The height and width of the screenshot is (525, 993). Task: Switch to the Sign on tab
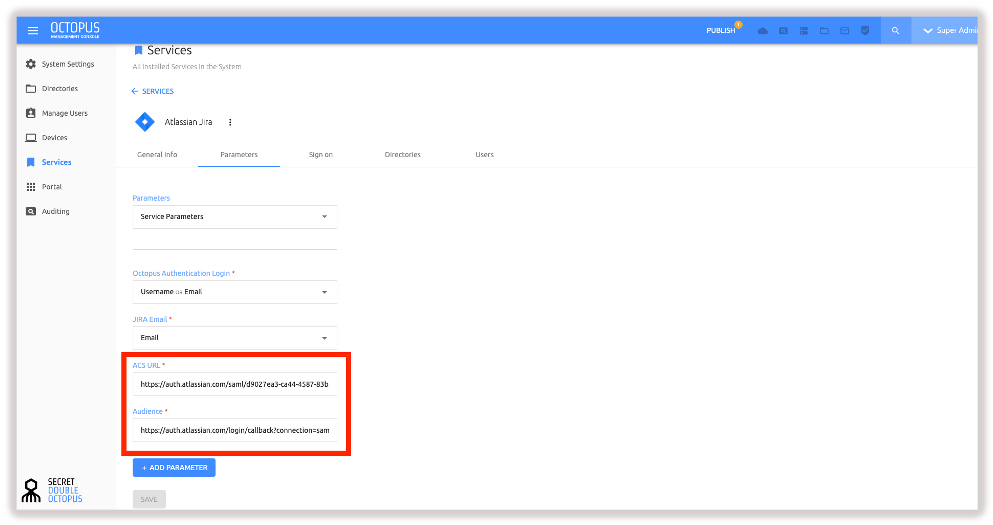click(x=320, y=155)
